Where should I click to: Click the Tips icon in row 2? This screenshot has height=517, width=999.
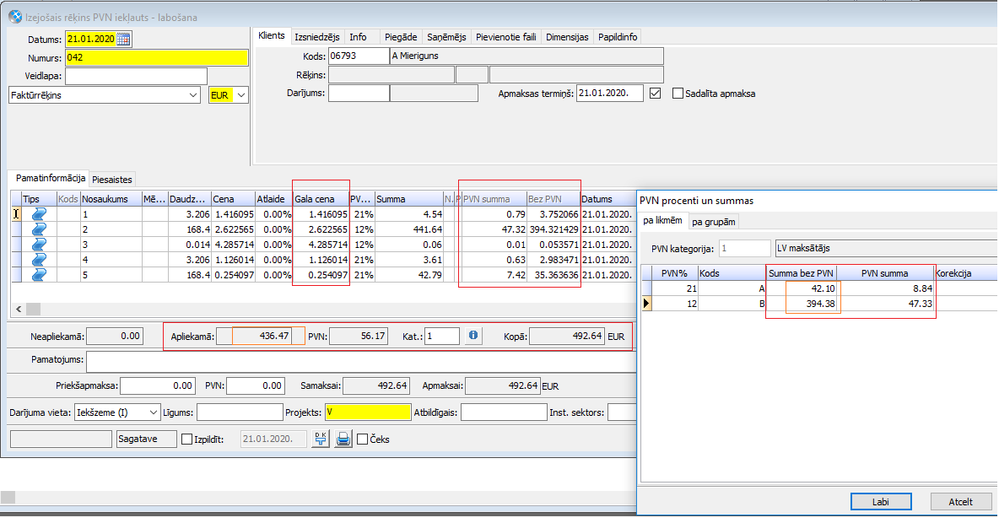click(x=41, y=229)
